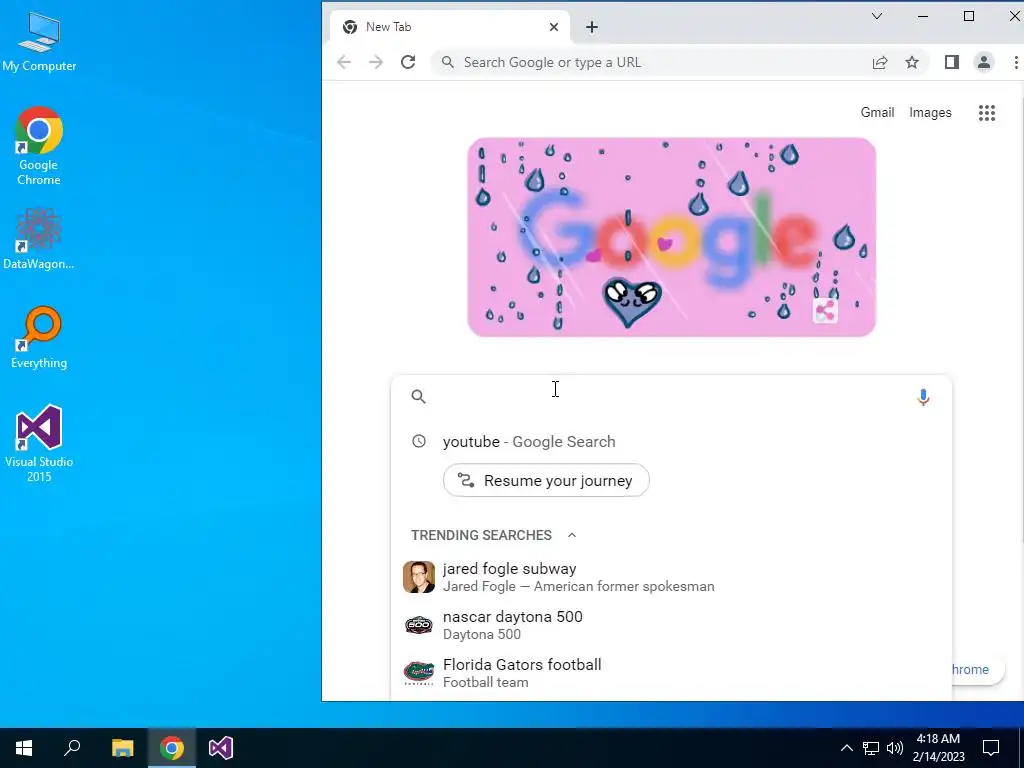Open File Explorer from taskbar
Image resolution: width=1024 pixels, height=768 pixels.
point(122,748)
